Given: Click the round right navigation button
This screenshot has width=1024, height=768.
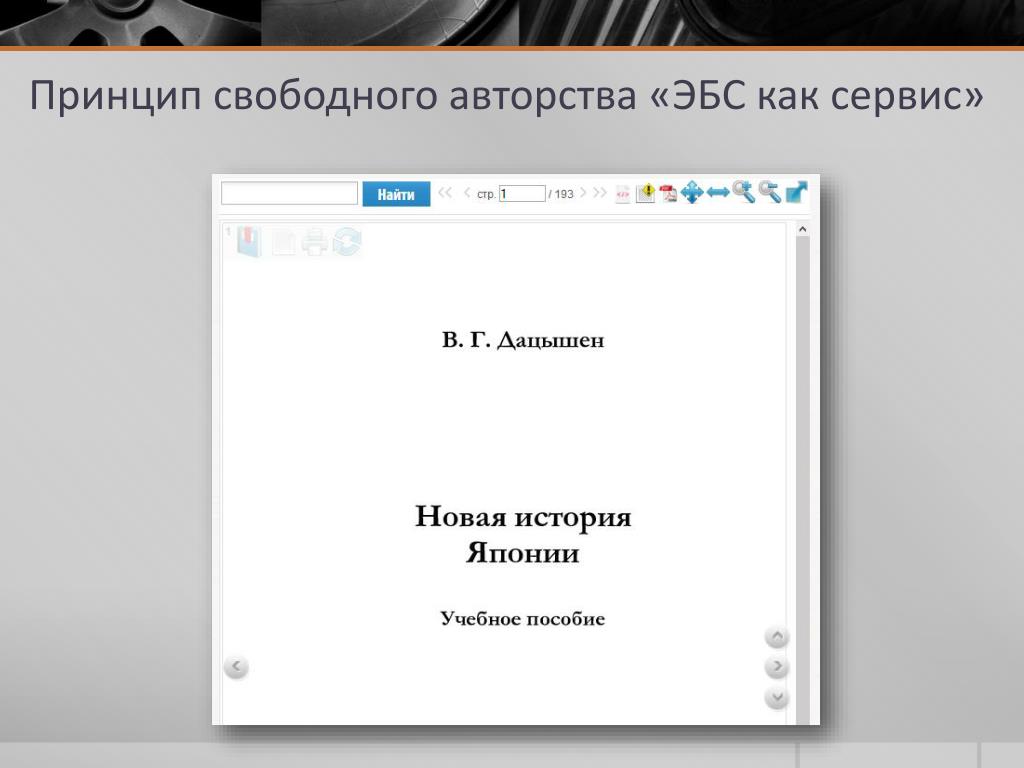Looking at the screenshot, I should coord(777,667).
